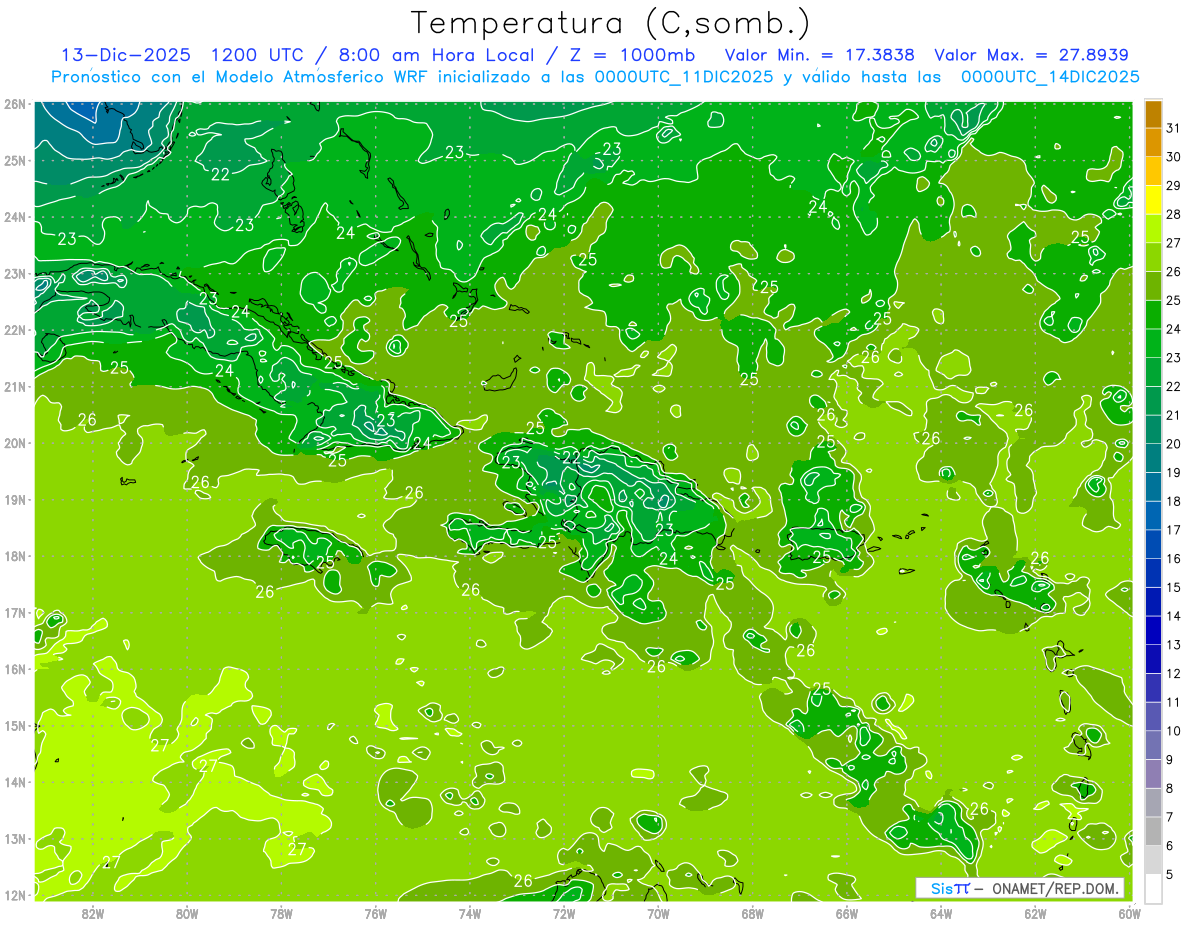Click the "66W" longitude axis label
The width and height of the screenshot is (1200, 927).
pos(847,912)
